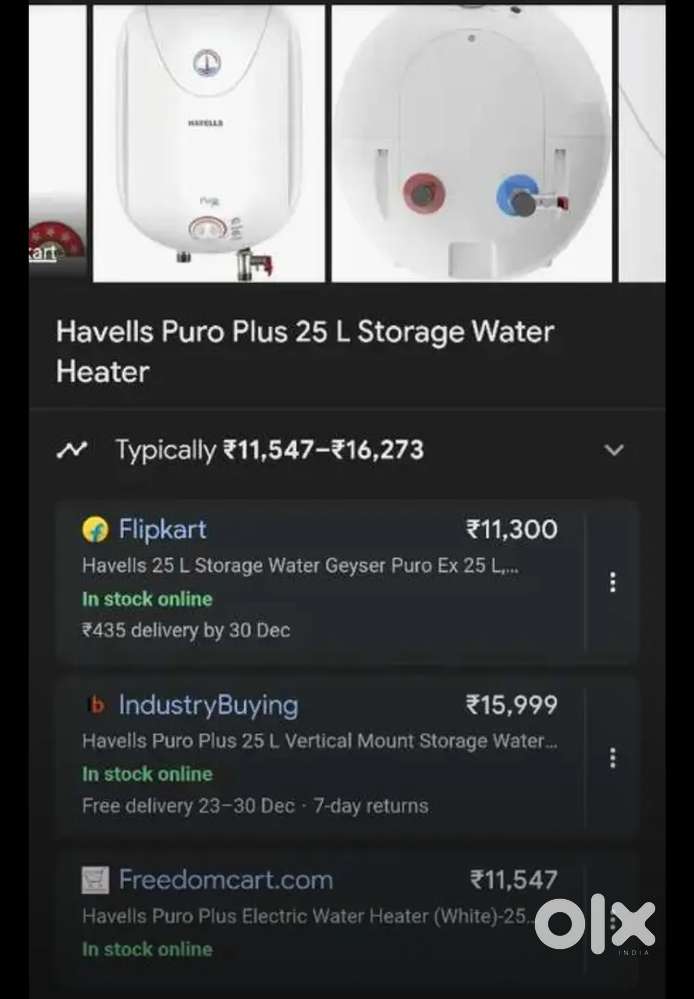This screenshot has width=694, height=999.
Task: Click the OLX watermark logo
Action: pos(595,924)
